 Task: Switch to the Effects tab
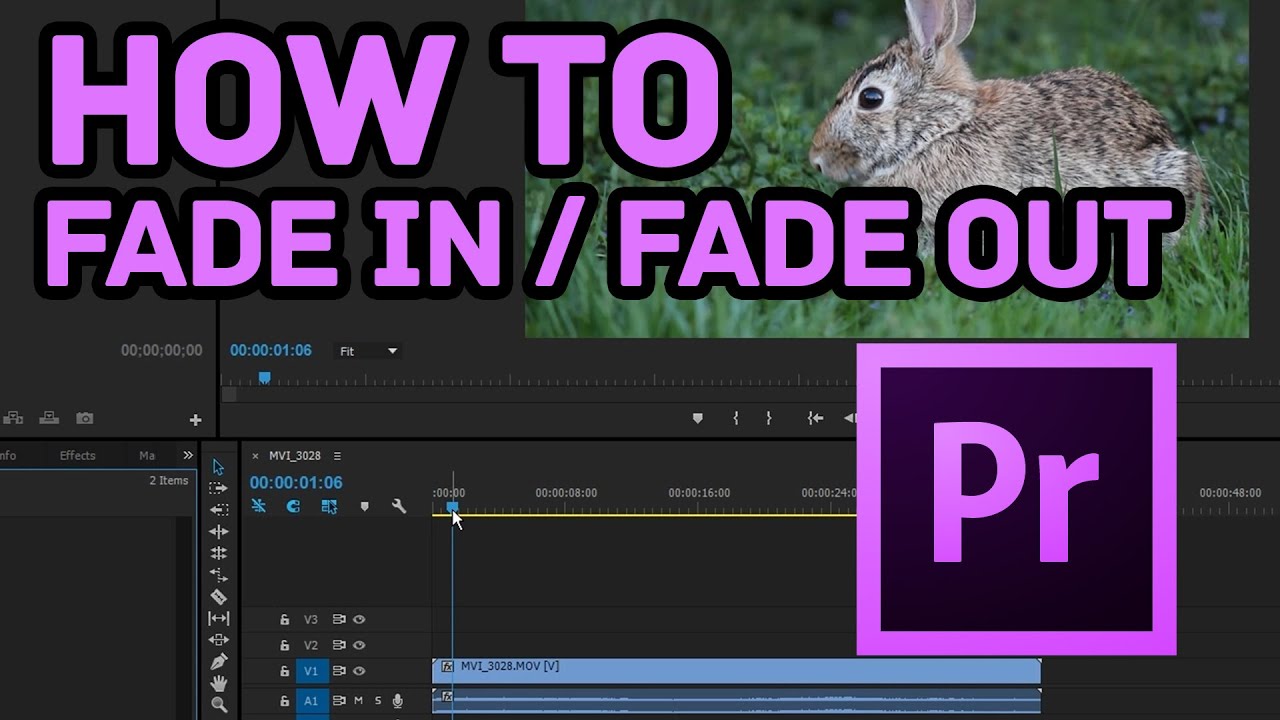click(x=77, y=456)
